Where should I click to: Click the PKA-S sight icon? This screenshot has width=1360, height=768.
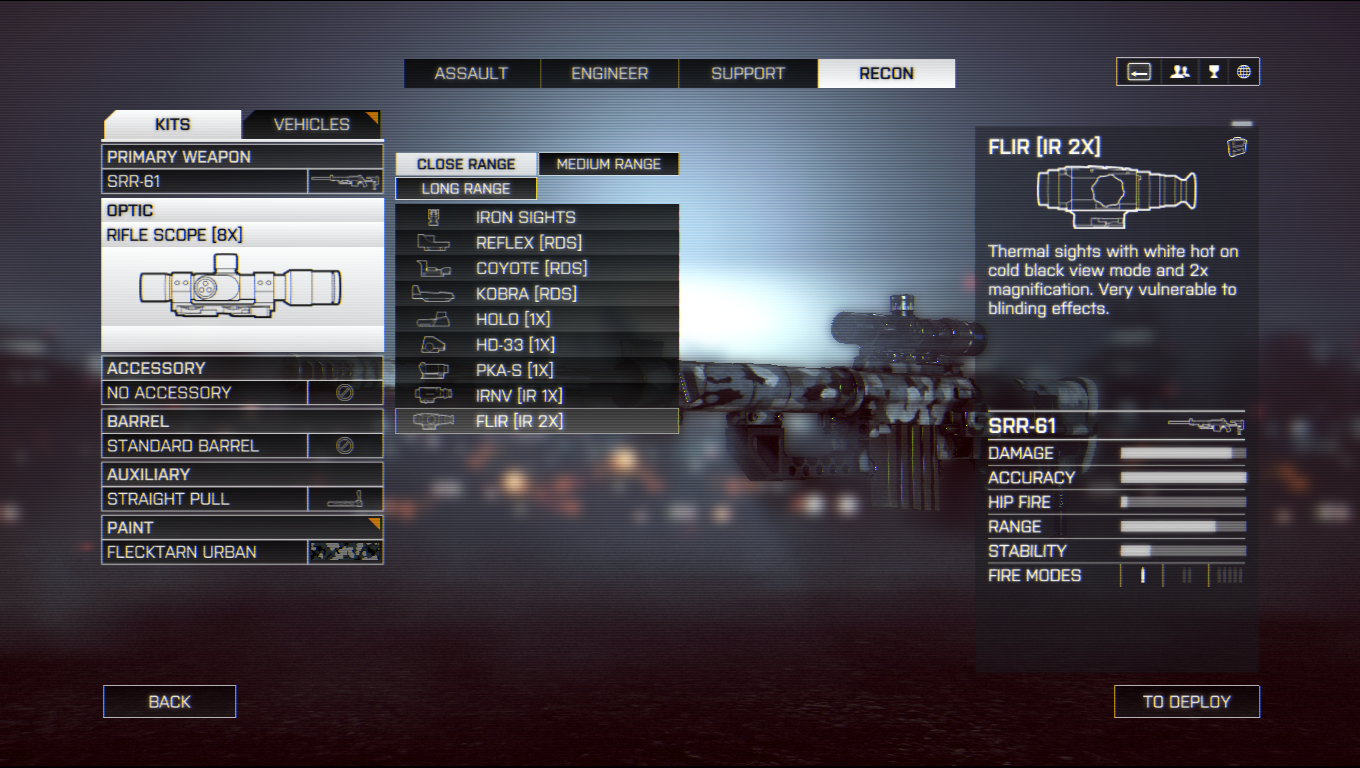coord(434,370)
